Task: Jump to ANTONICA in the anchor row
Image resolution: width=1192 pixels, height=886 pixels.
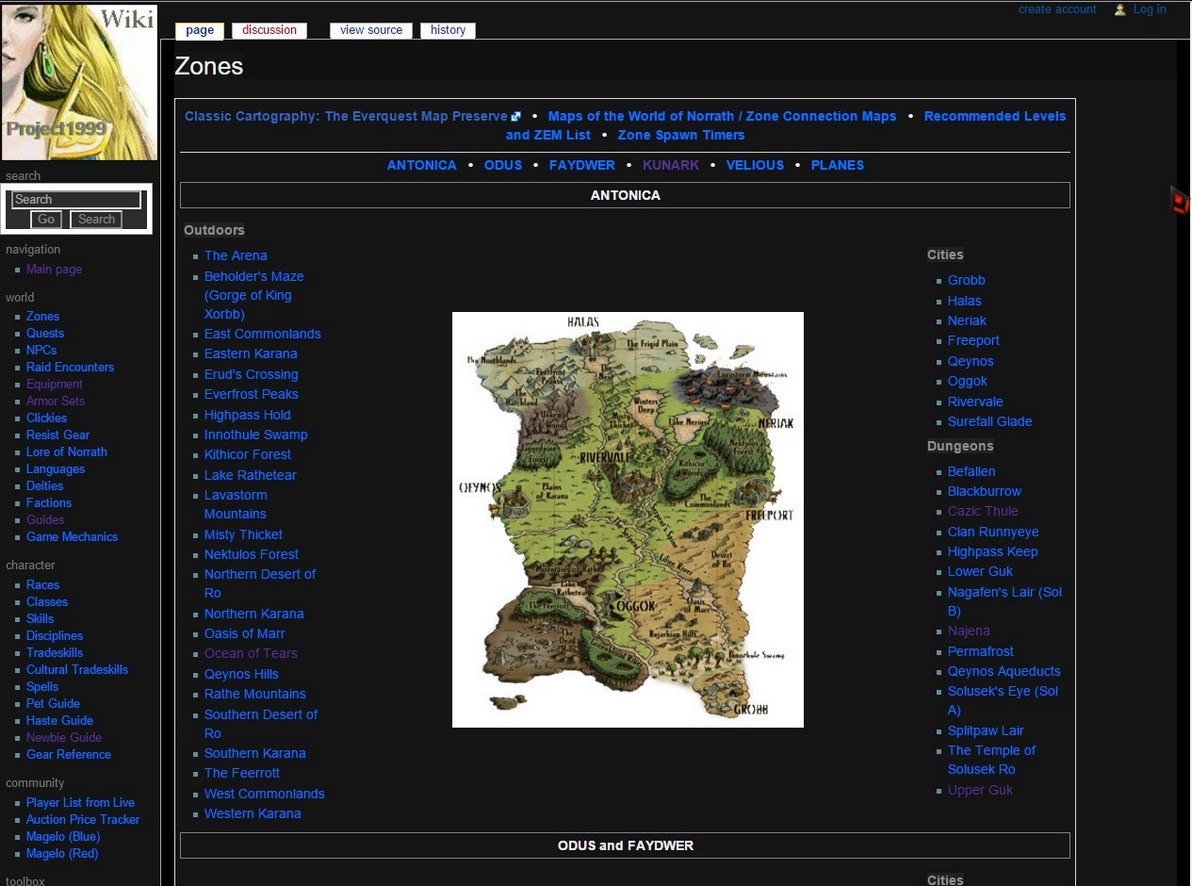Action: click(x=422, y=165)
